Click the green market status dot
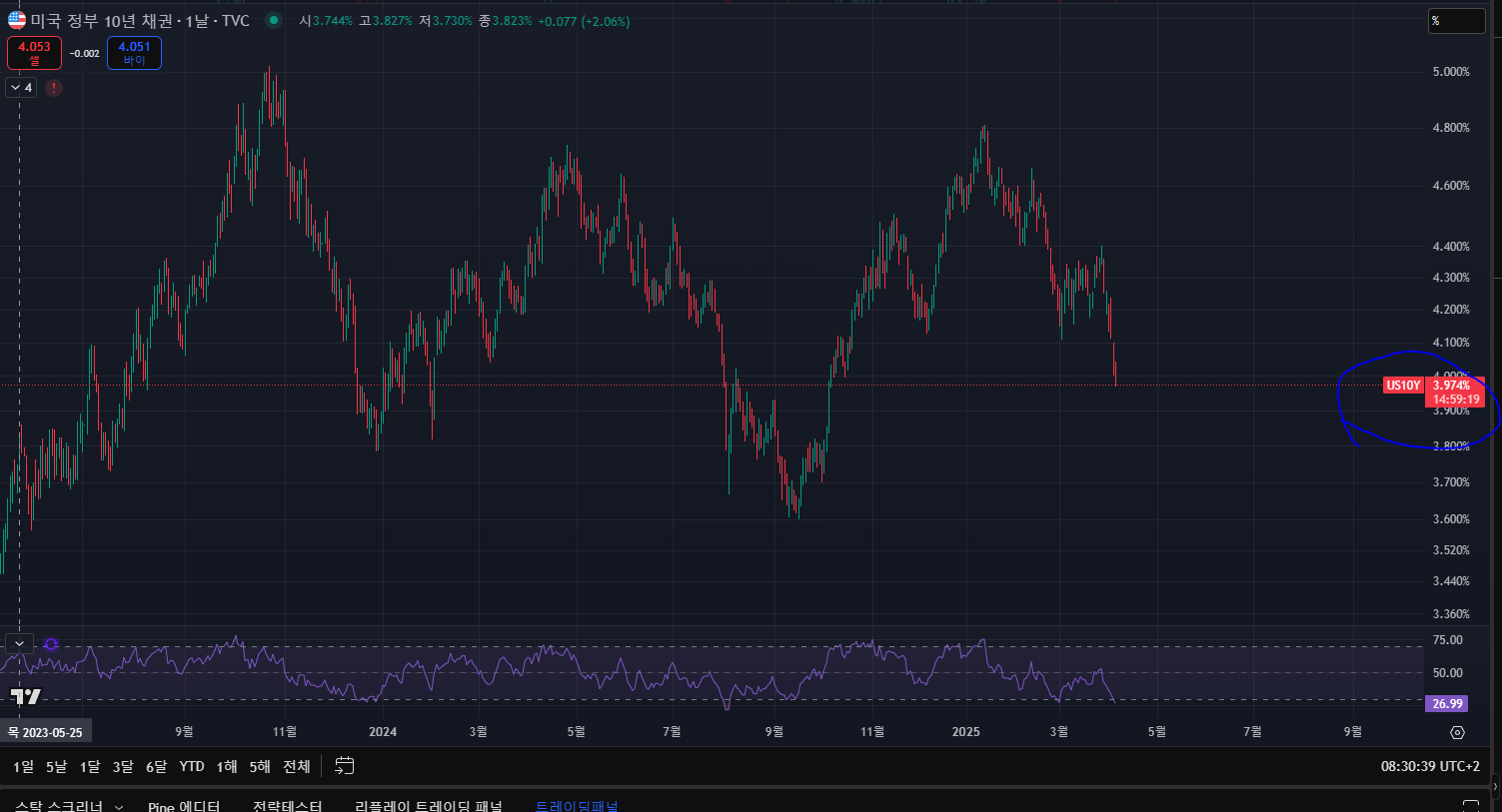 click(273, 20)
